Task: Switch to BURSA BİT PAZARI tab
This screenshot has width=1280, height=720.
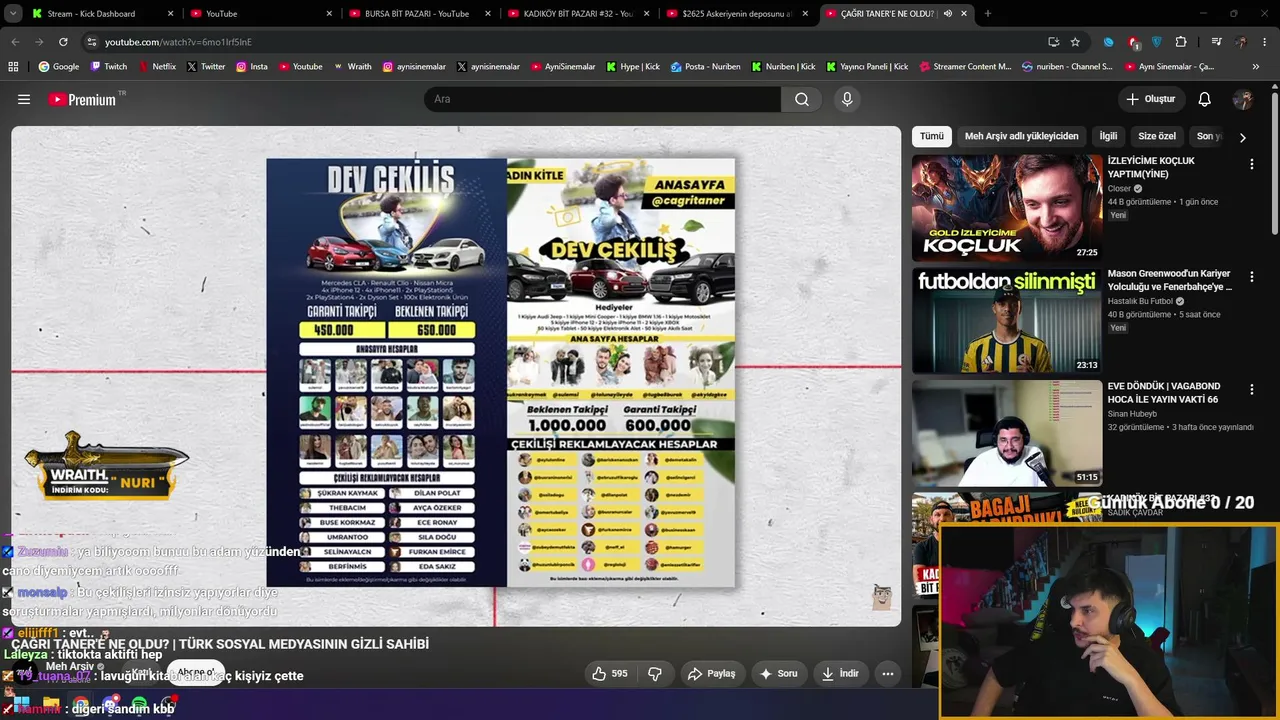Action: click(418, 14)
